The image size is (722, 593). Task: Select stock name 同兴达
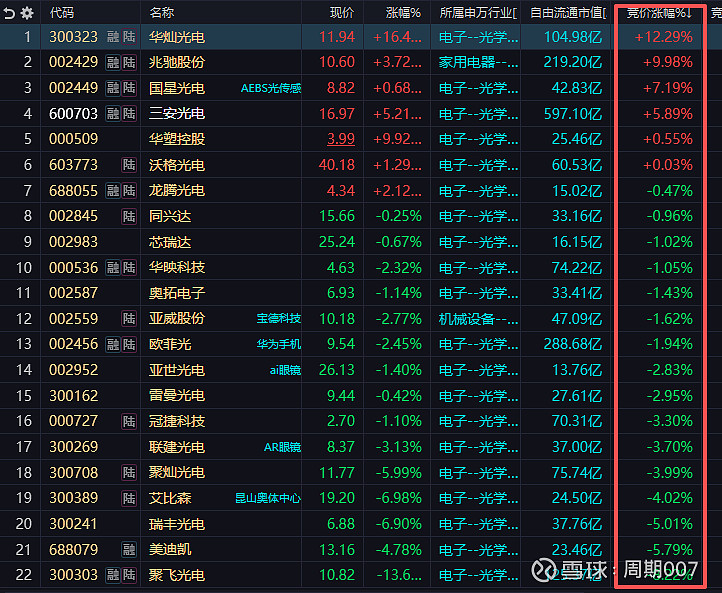(170, 216)
